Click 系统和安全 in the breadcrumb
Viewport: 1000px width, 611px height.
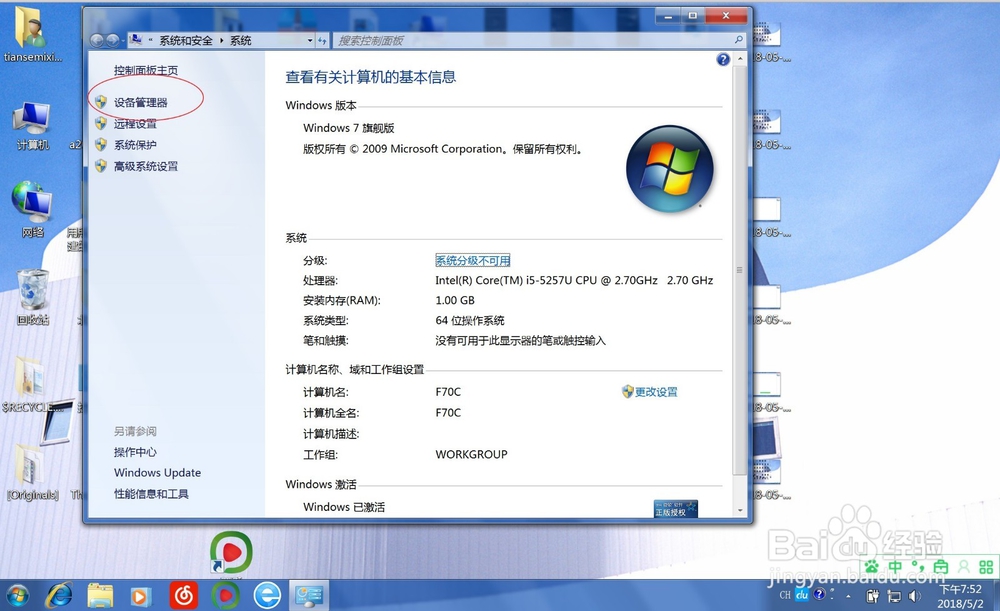(186, 40)
